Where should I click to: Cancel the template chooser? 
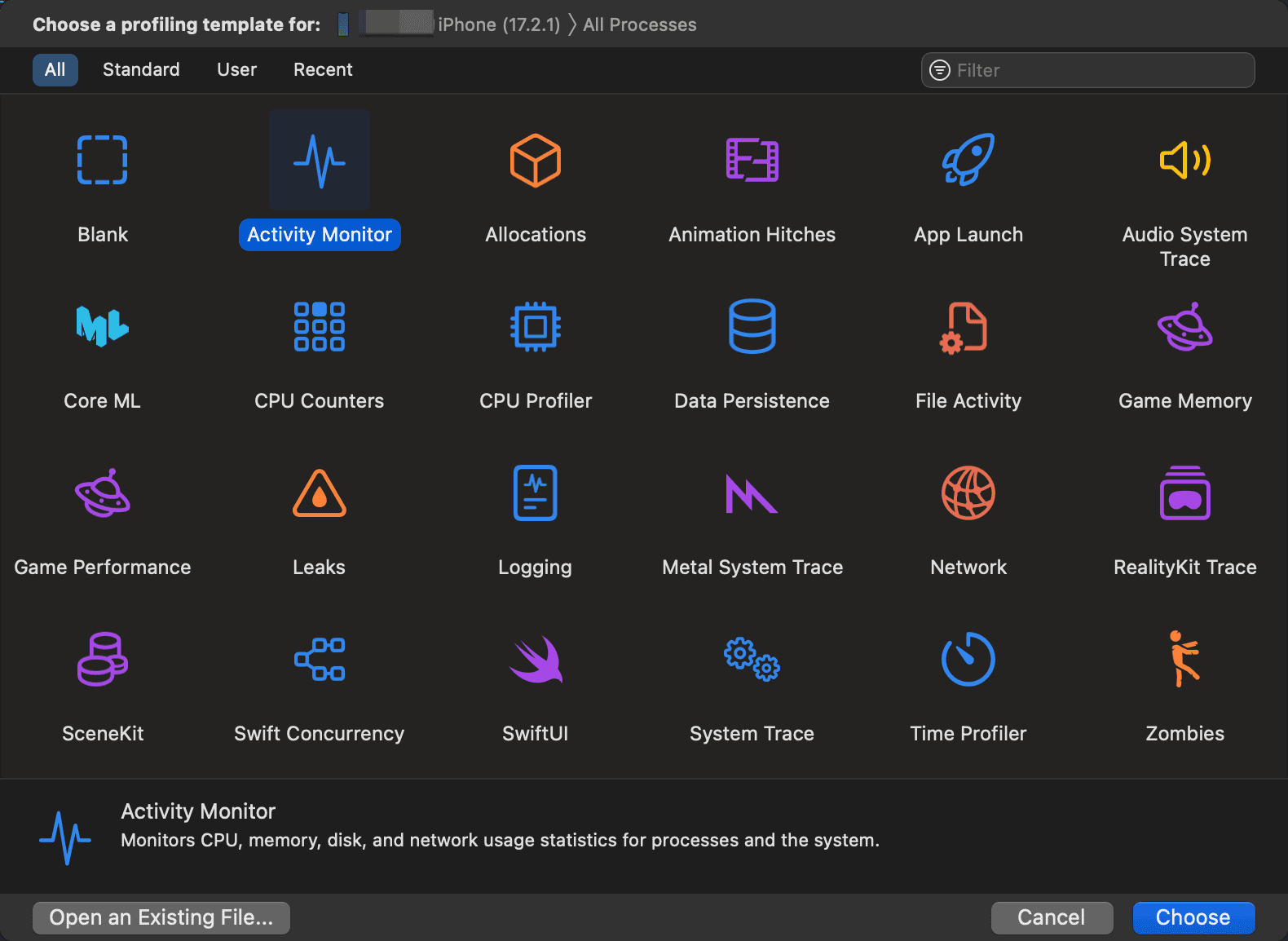(1052, 917)
